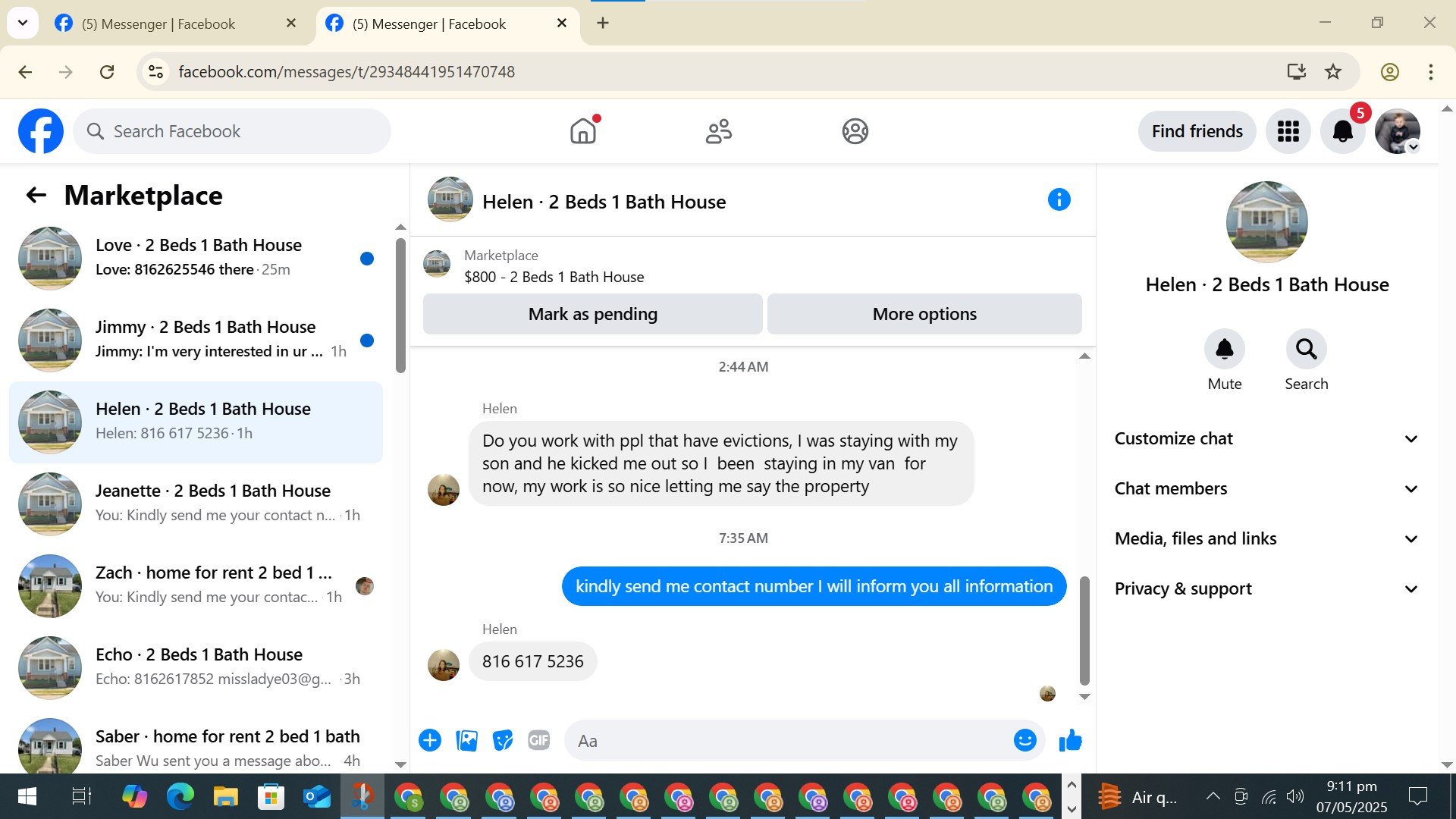Open the sticker chooser icon

click(502, 740)
